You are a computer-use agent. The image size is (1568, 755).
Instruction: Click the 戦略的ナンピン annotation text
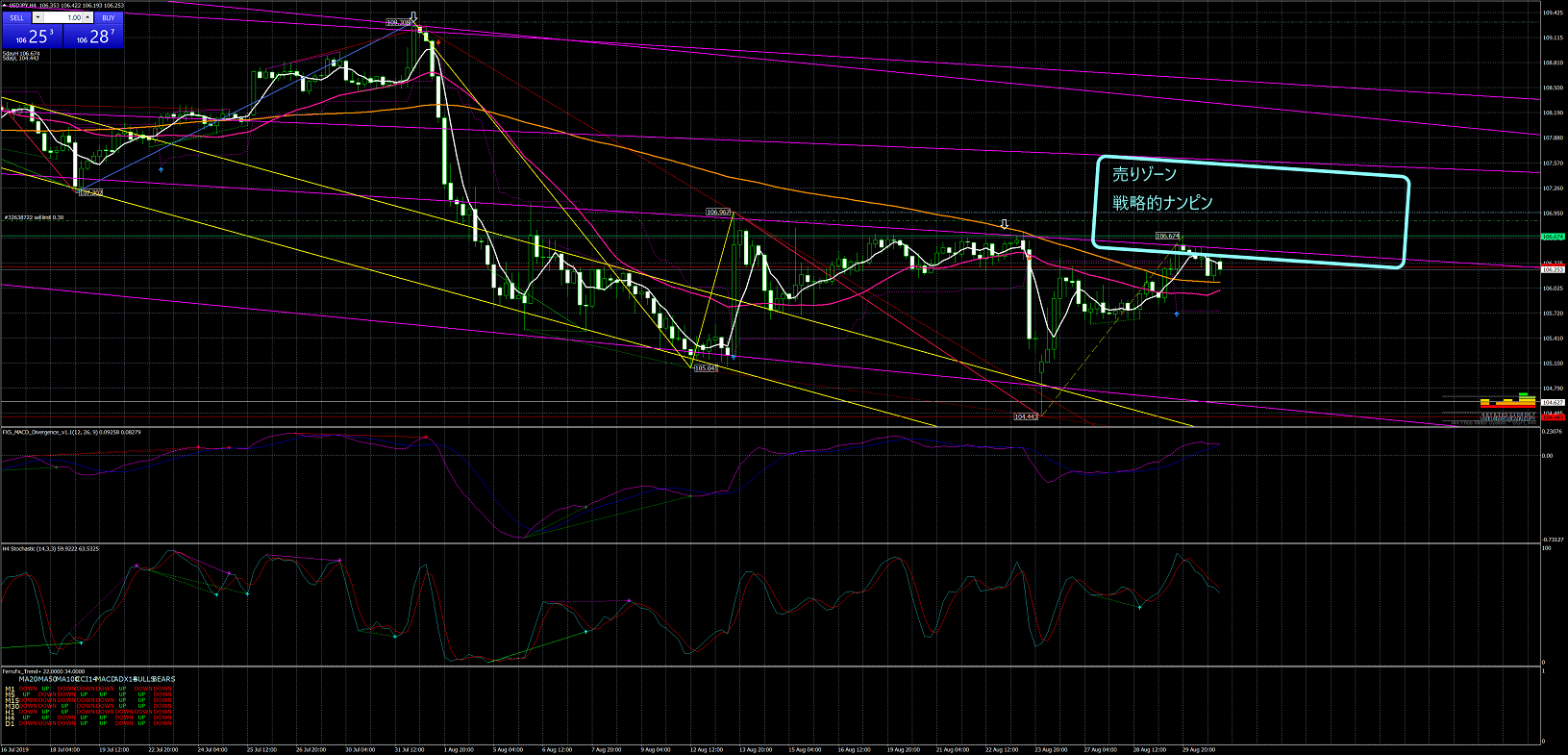1162,202
